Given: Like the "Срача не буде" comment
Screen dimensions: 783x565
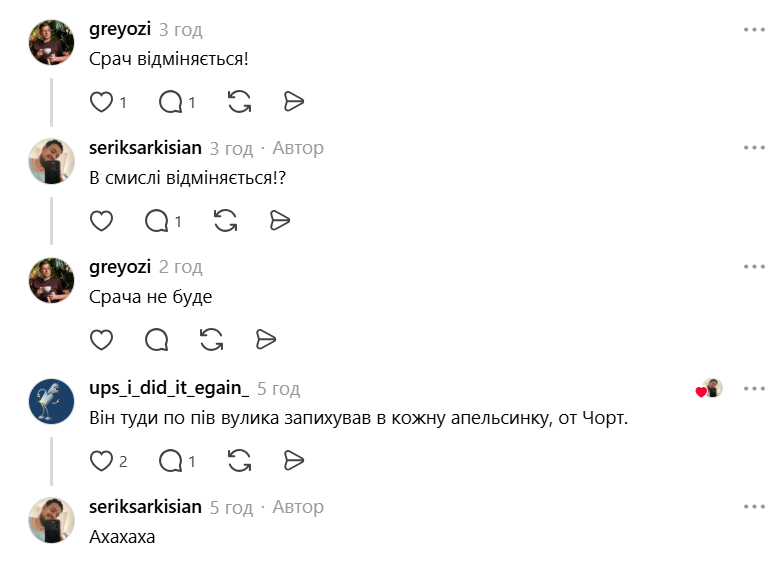Looking at the screenshot, I should [x=102, y=340].
